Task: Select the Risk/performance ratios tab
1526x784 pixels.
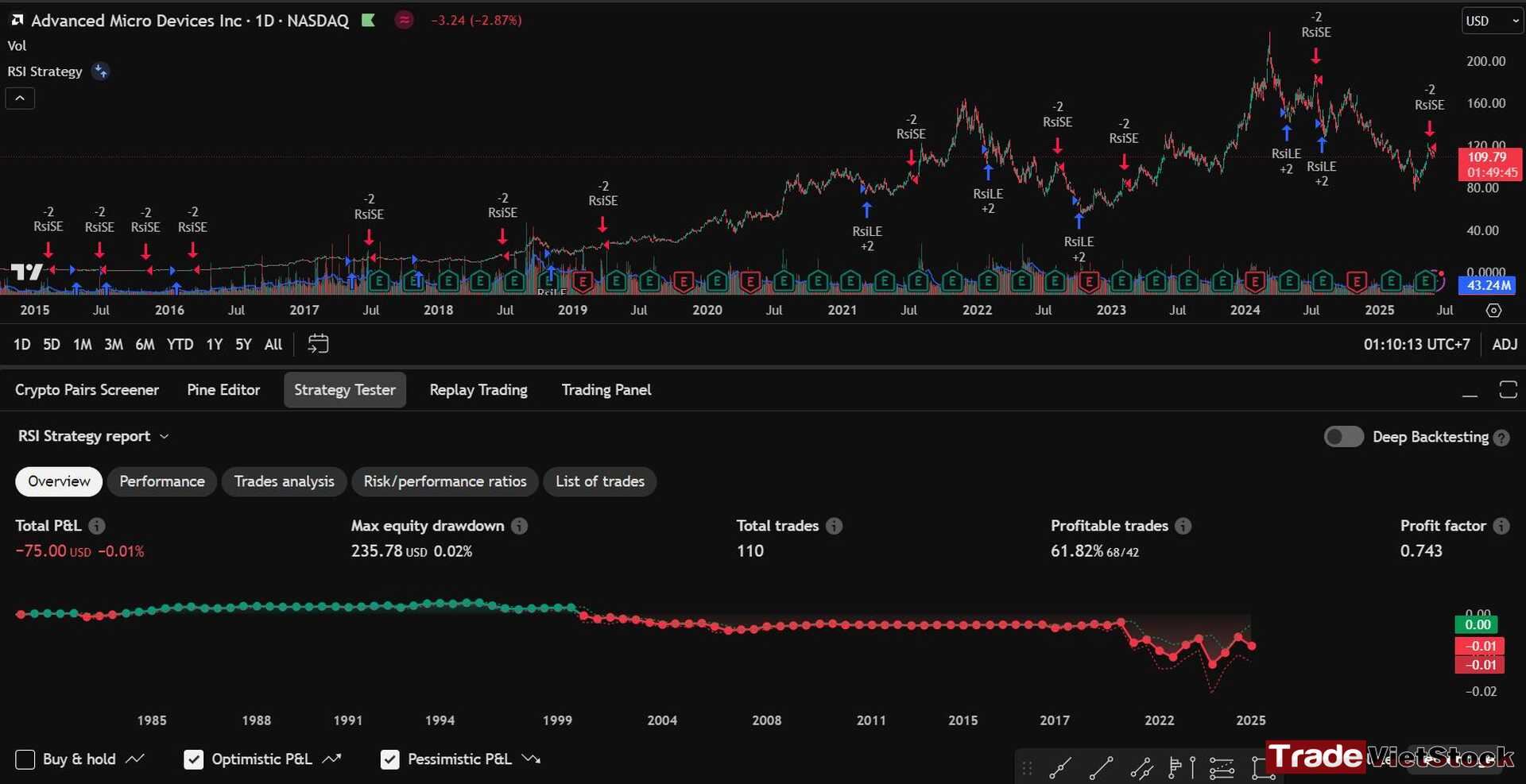Action: 445,481
